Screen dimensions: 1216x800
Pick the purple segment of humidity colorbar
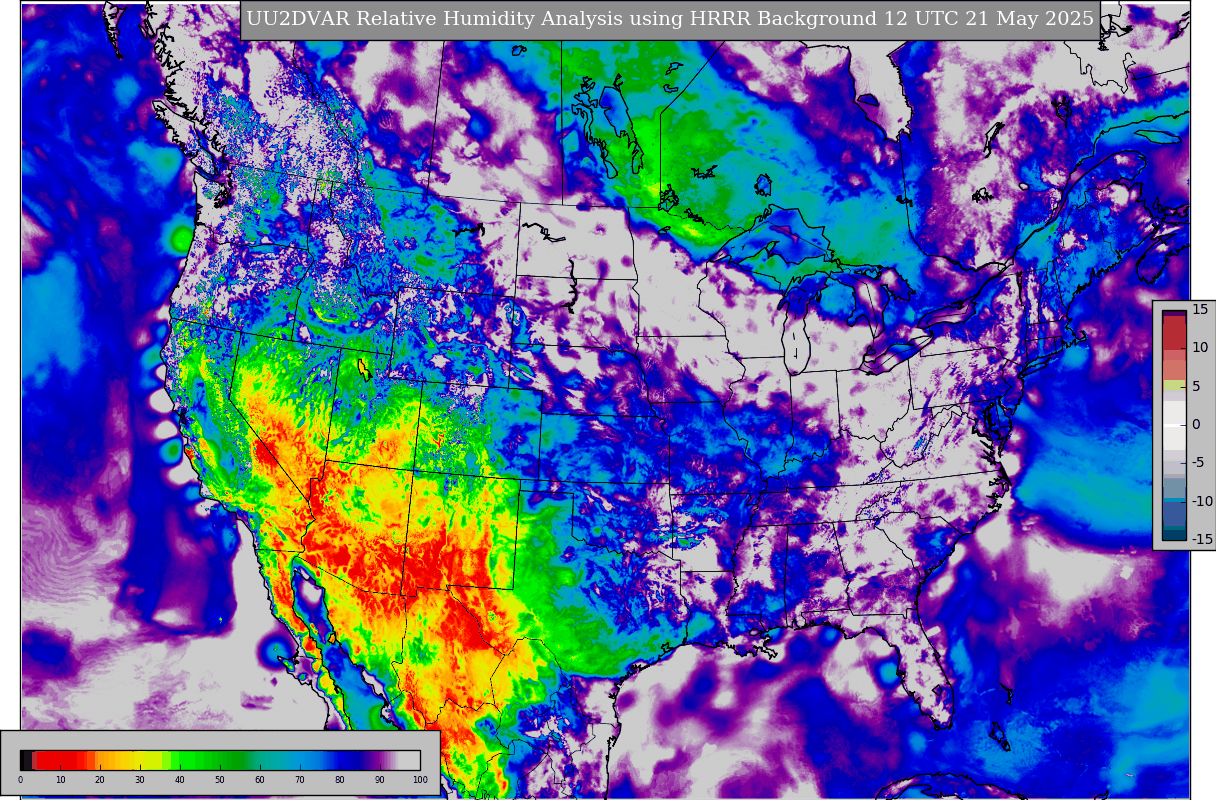point(378,760)
